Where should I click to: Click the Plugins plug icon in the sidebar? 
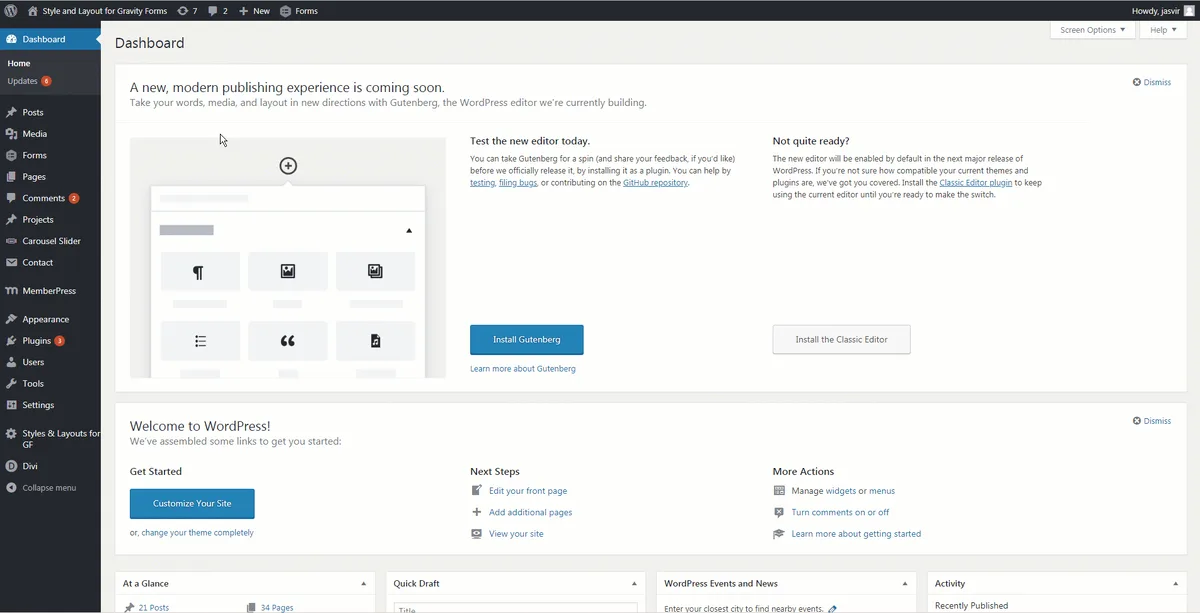11,341
